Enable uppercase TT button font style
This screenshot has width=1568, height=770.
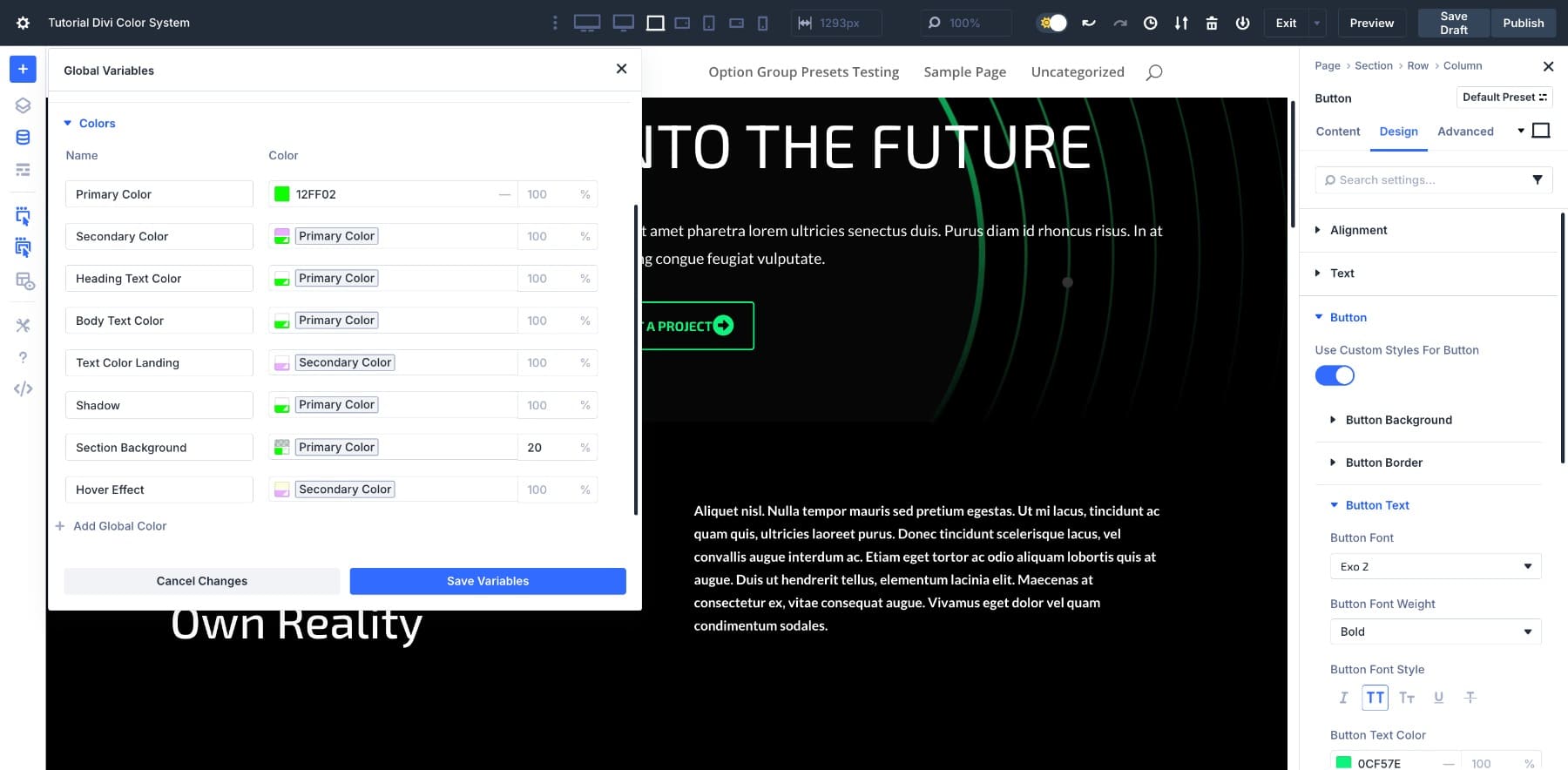point(1375,698)
